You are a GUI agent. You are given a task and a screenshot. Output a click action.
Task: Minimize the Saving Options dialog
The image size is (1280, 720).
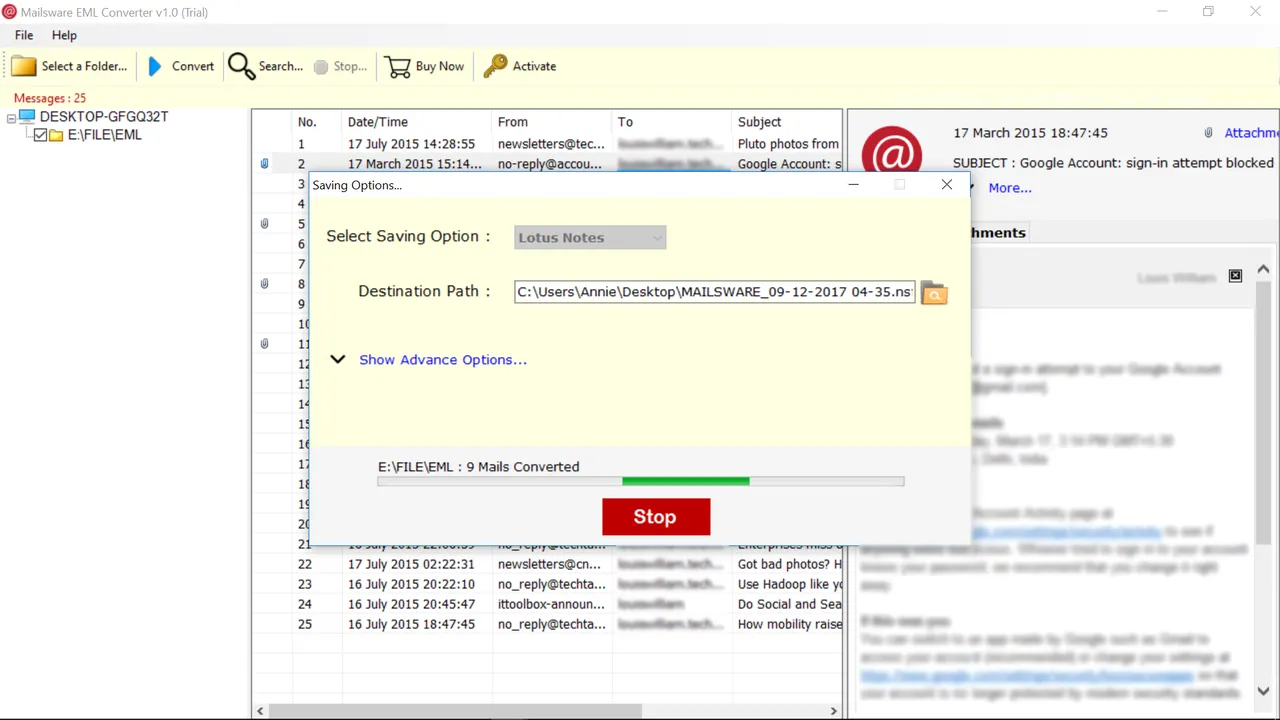click(853, 184)
